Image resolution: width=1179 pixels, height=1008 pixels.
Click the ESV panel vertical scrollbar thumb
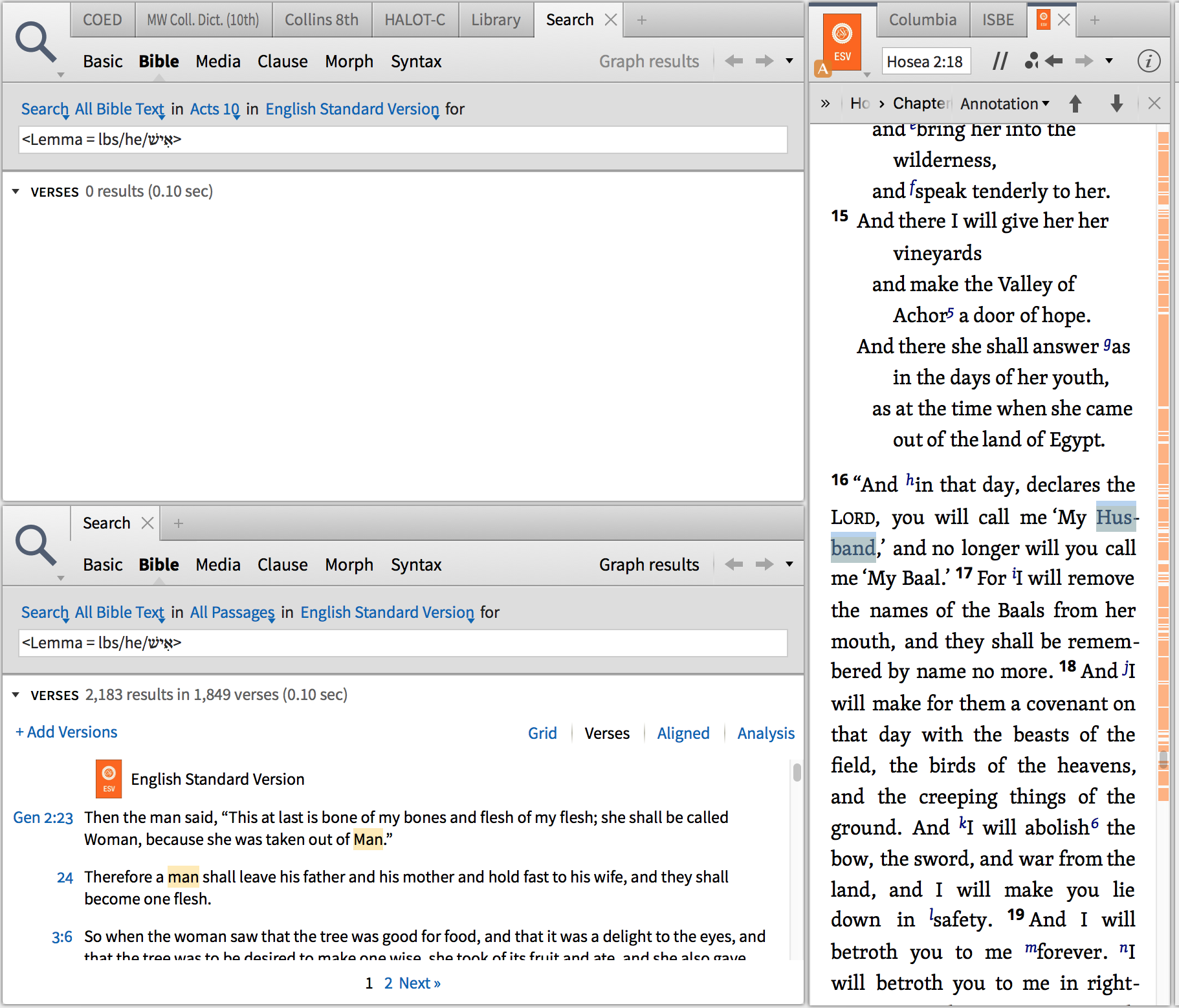pos(1163,759)
